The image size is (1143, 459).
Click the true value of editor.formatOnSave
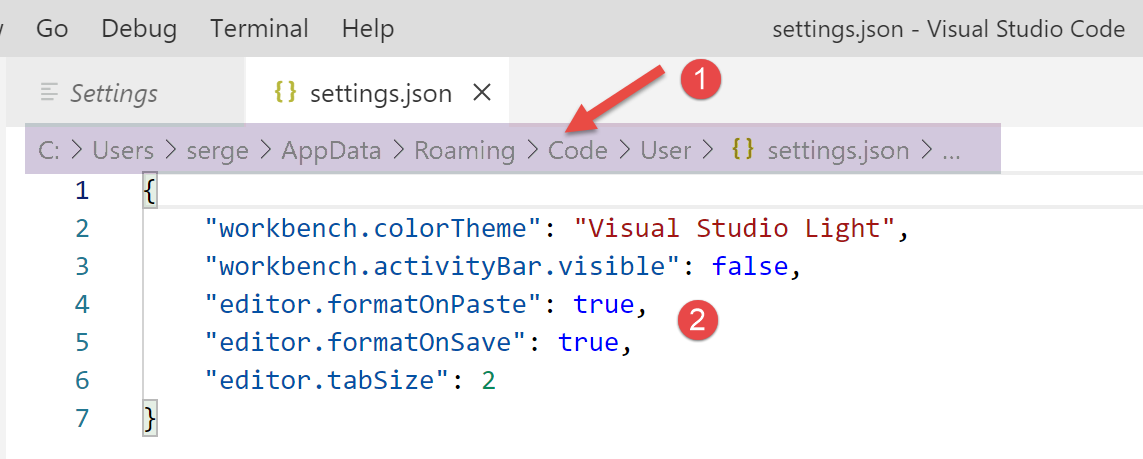[588, 342]
